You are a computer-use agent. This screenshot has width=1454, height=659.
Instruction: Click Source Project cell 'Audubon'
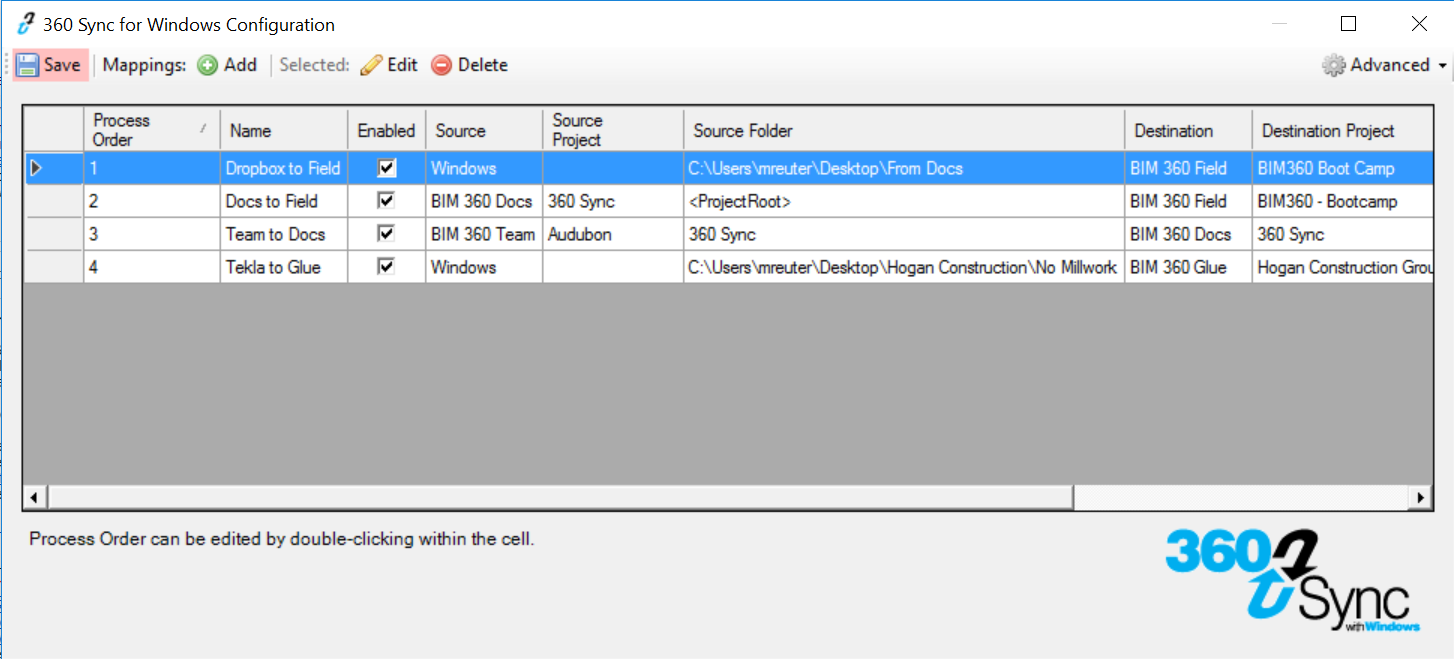pos(613,234)
